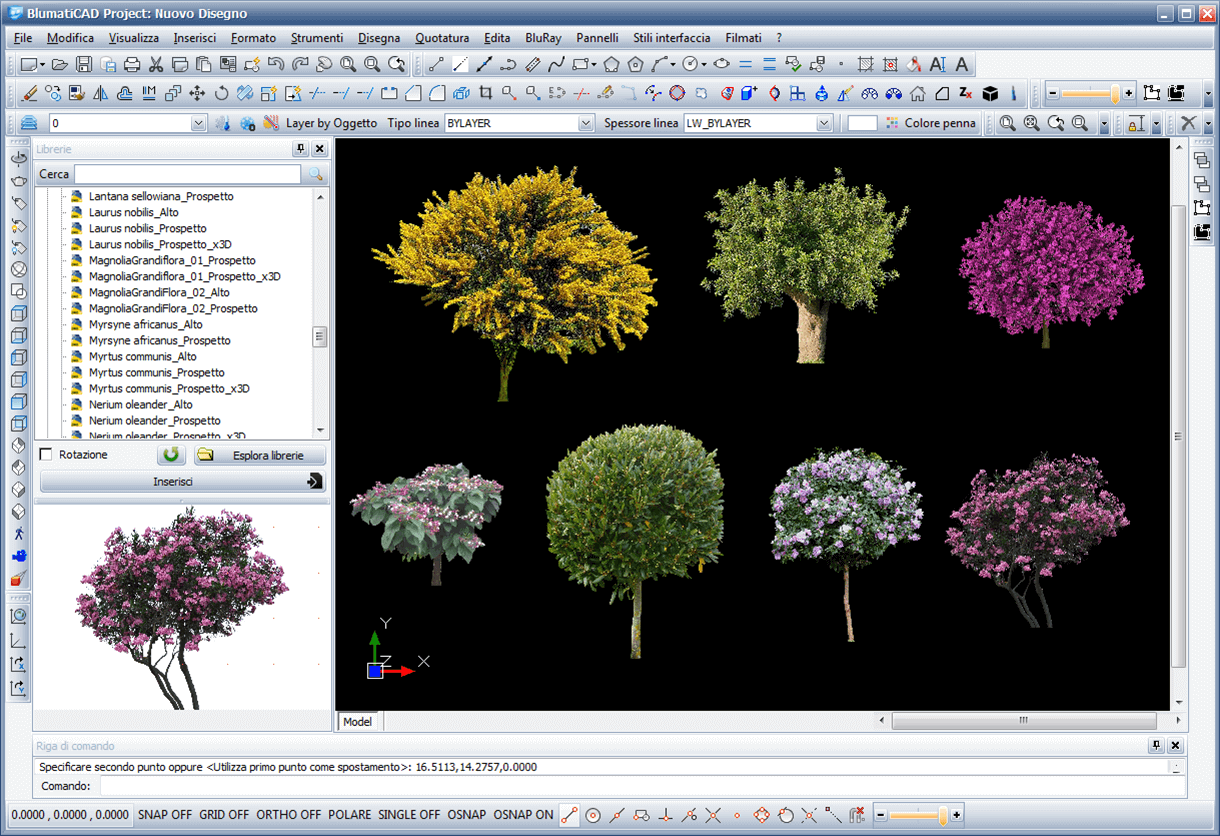Open the Quotatura menu
1220x836 pixels.
pyautogui.click(x=442, y=38)
